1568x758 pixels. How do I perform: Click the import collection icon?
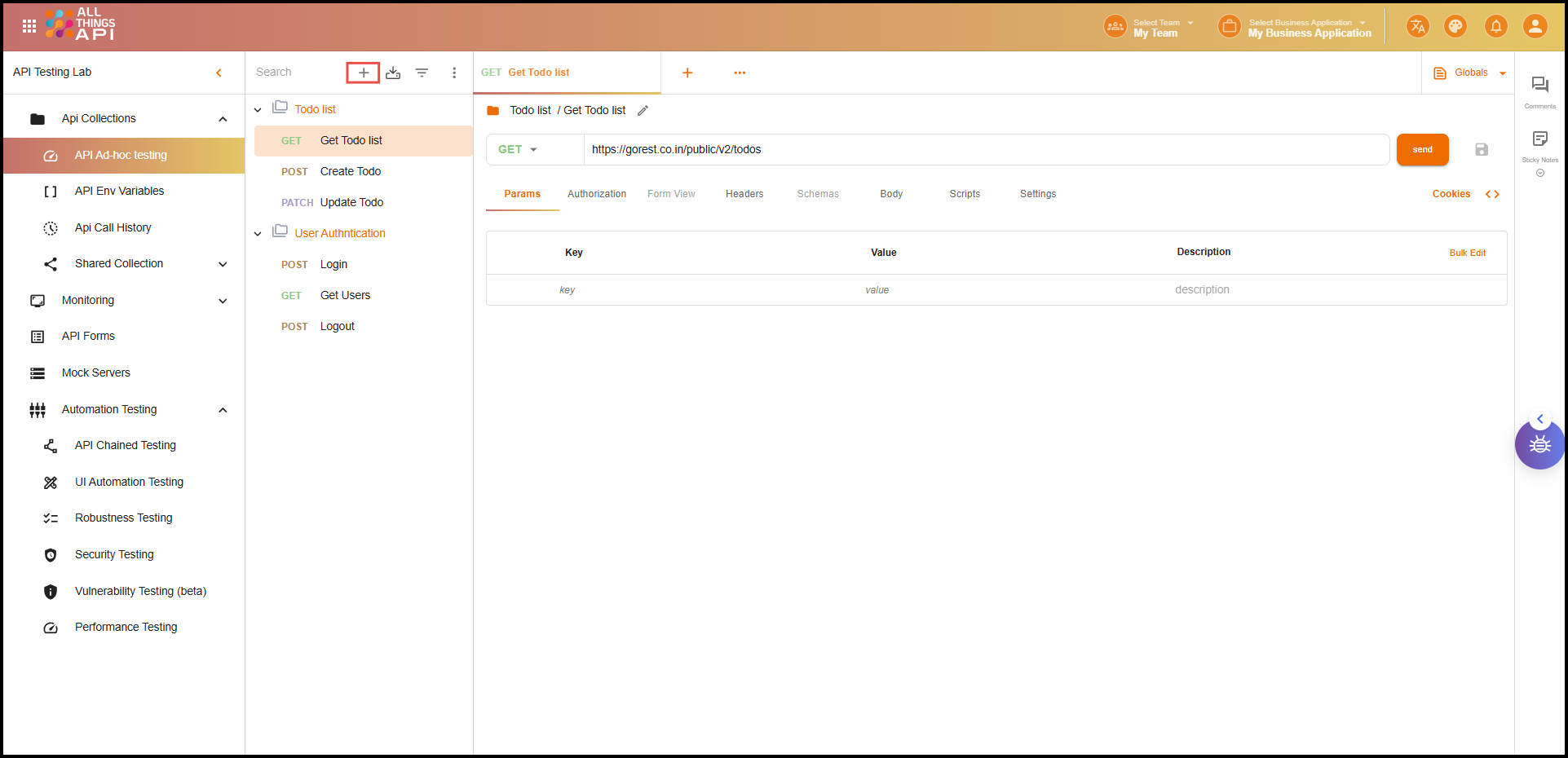393,73
